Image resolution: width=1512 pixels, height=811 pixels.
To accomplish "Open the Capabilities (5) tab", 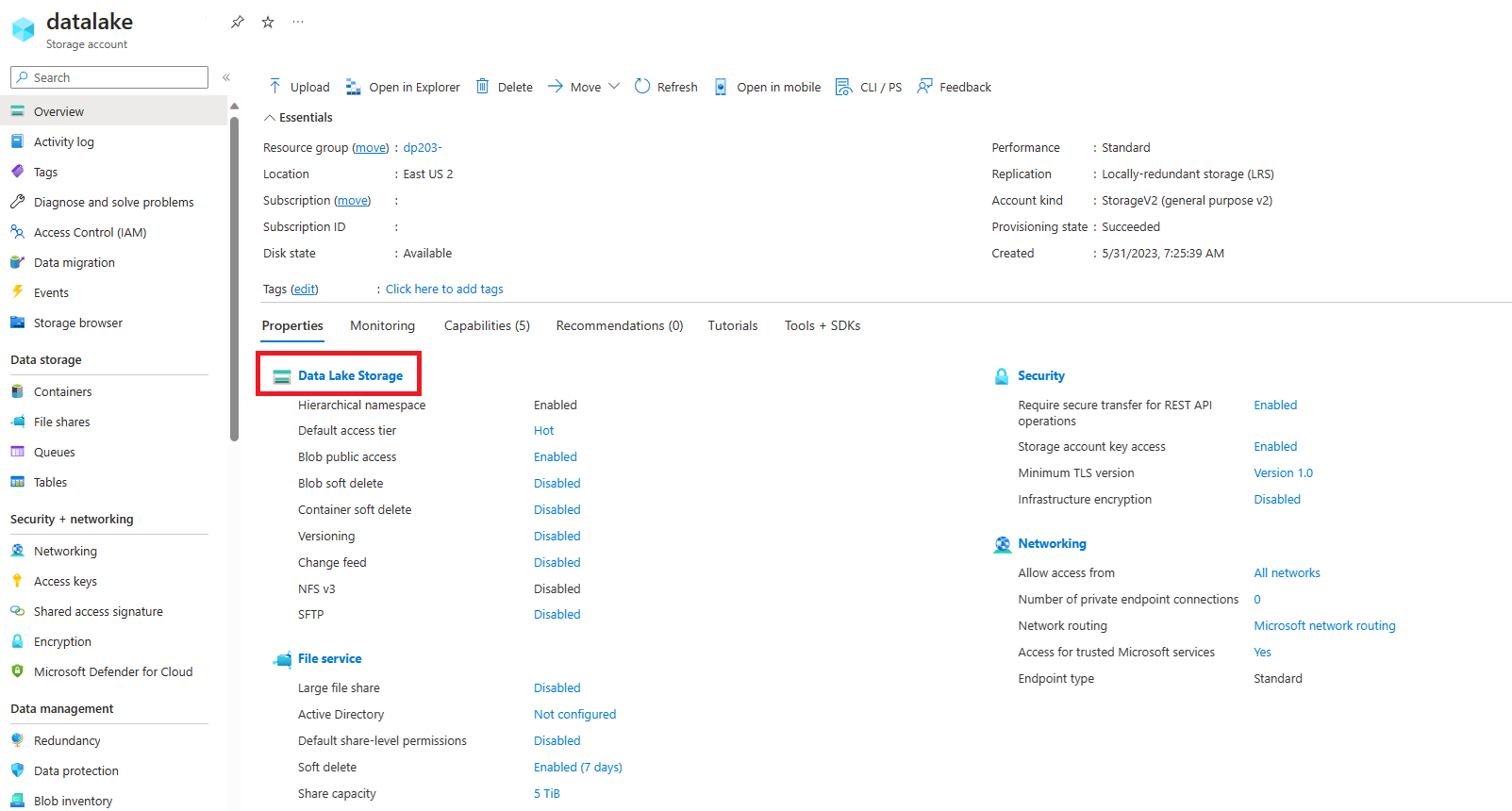I will coord(487,325).
